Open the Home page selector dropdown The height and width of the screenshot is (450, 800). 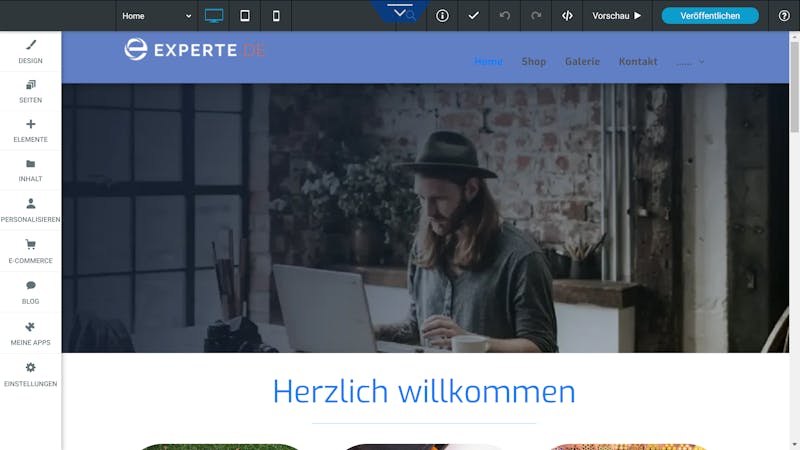click(x=157, y=16)
